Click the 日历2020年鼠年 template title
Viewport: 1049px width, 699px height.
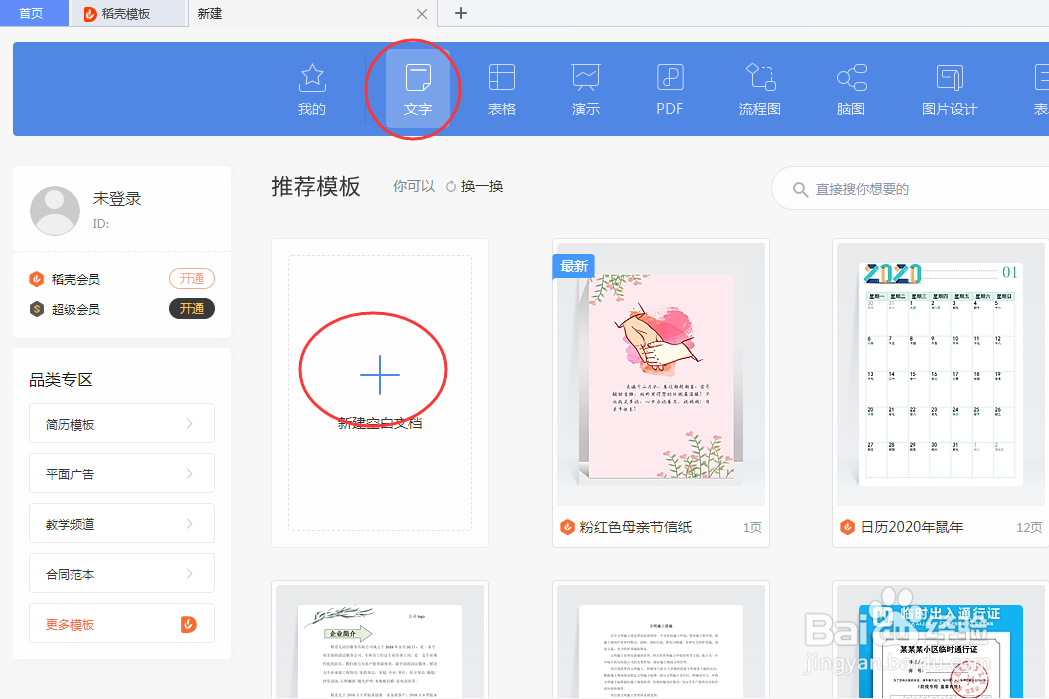coord(912,527)
